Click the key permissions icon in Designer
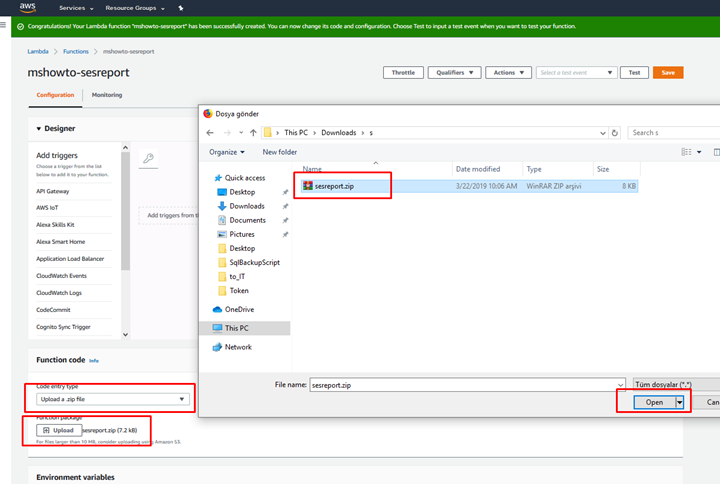 (x=148, y=158)
